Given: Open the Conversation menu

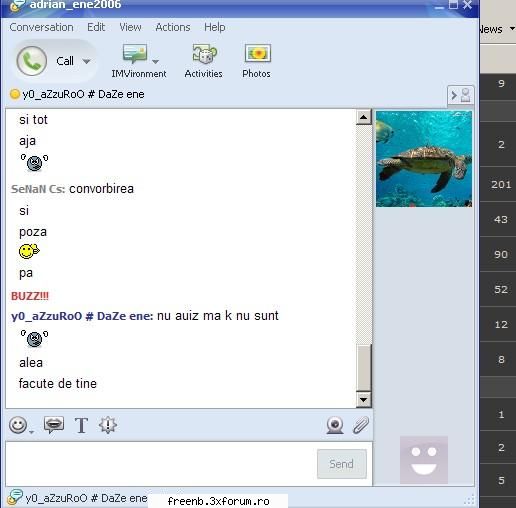Looking at the screenshot, I should pos(41,27).
